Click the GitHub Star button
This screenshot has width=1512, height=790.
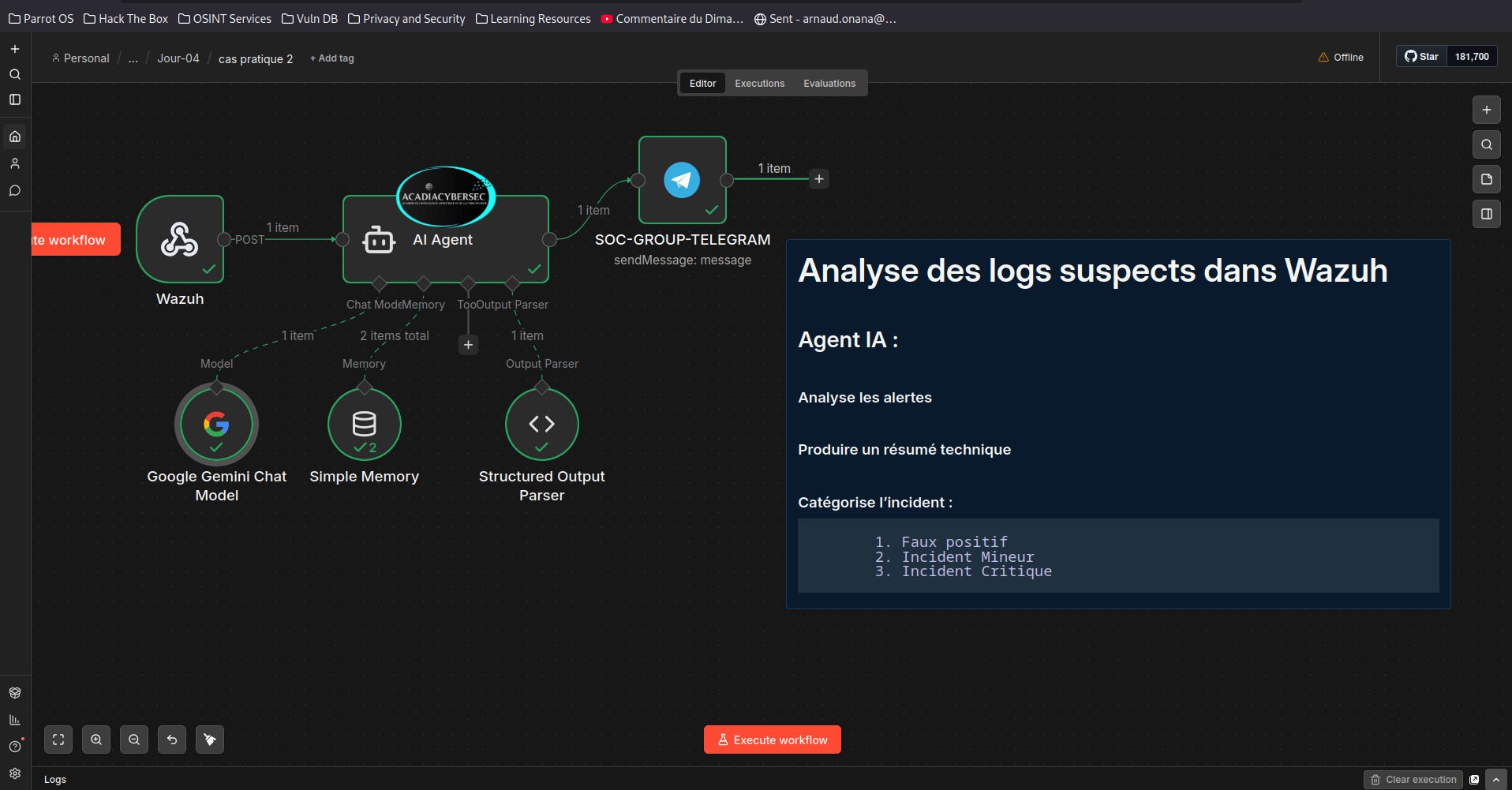(x=1421, y=57)
